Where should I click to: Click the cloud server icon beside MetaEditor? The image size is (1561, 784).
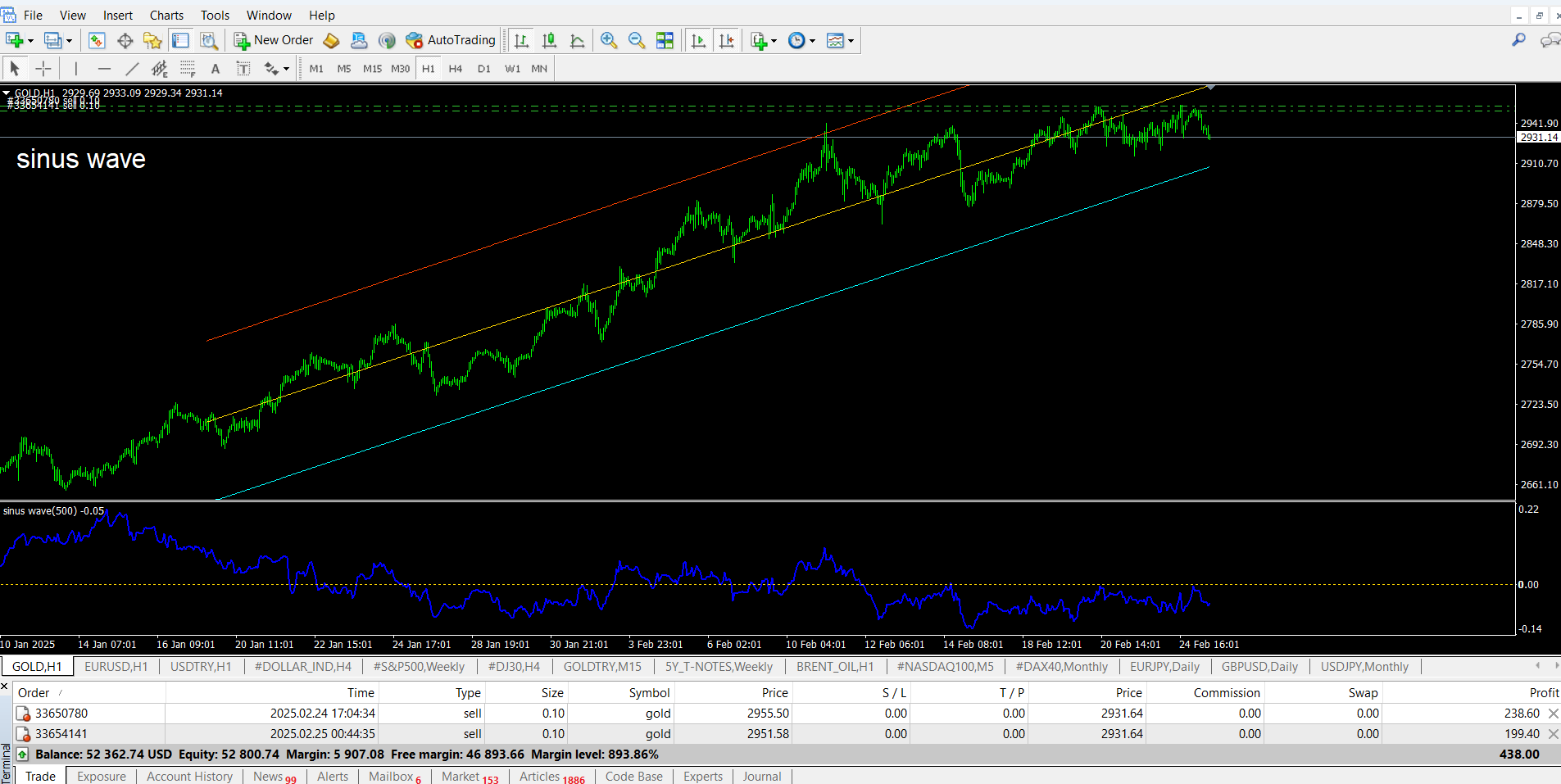coord(359,40)
